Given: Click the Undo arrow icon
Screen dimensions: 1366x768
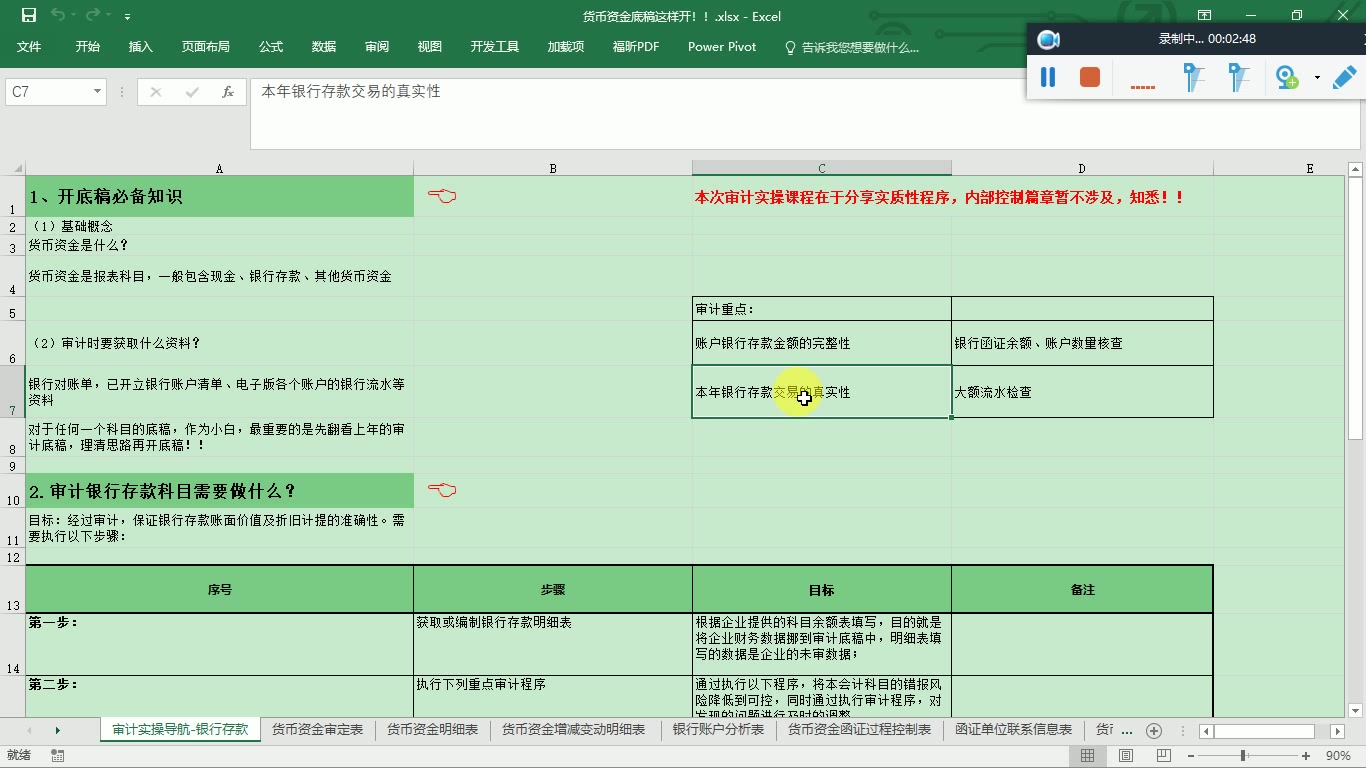Looking at the screenshot, I should coord(57,16).
